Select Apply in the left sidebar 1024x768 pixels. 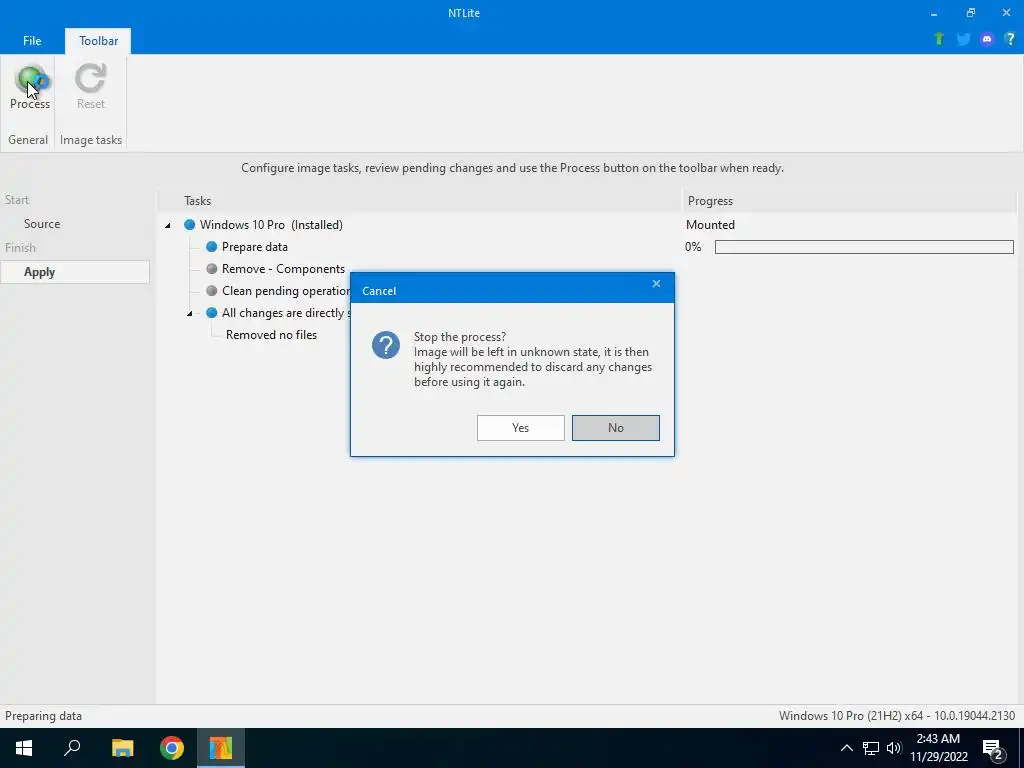coord(75,272)
